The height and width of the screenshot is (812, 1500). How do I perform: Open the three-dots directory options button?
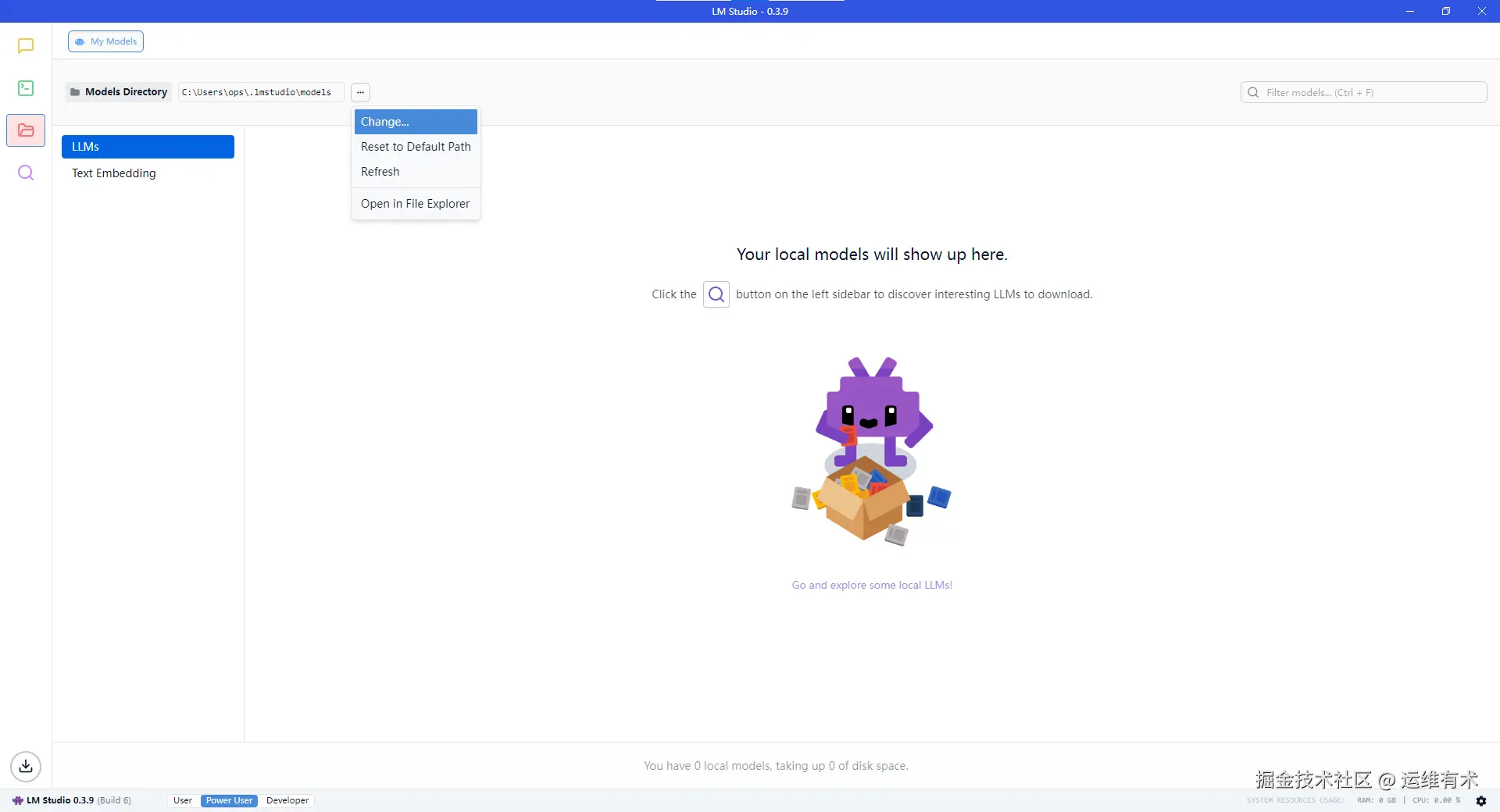click(360, 92)
